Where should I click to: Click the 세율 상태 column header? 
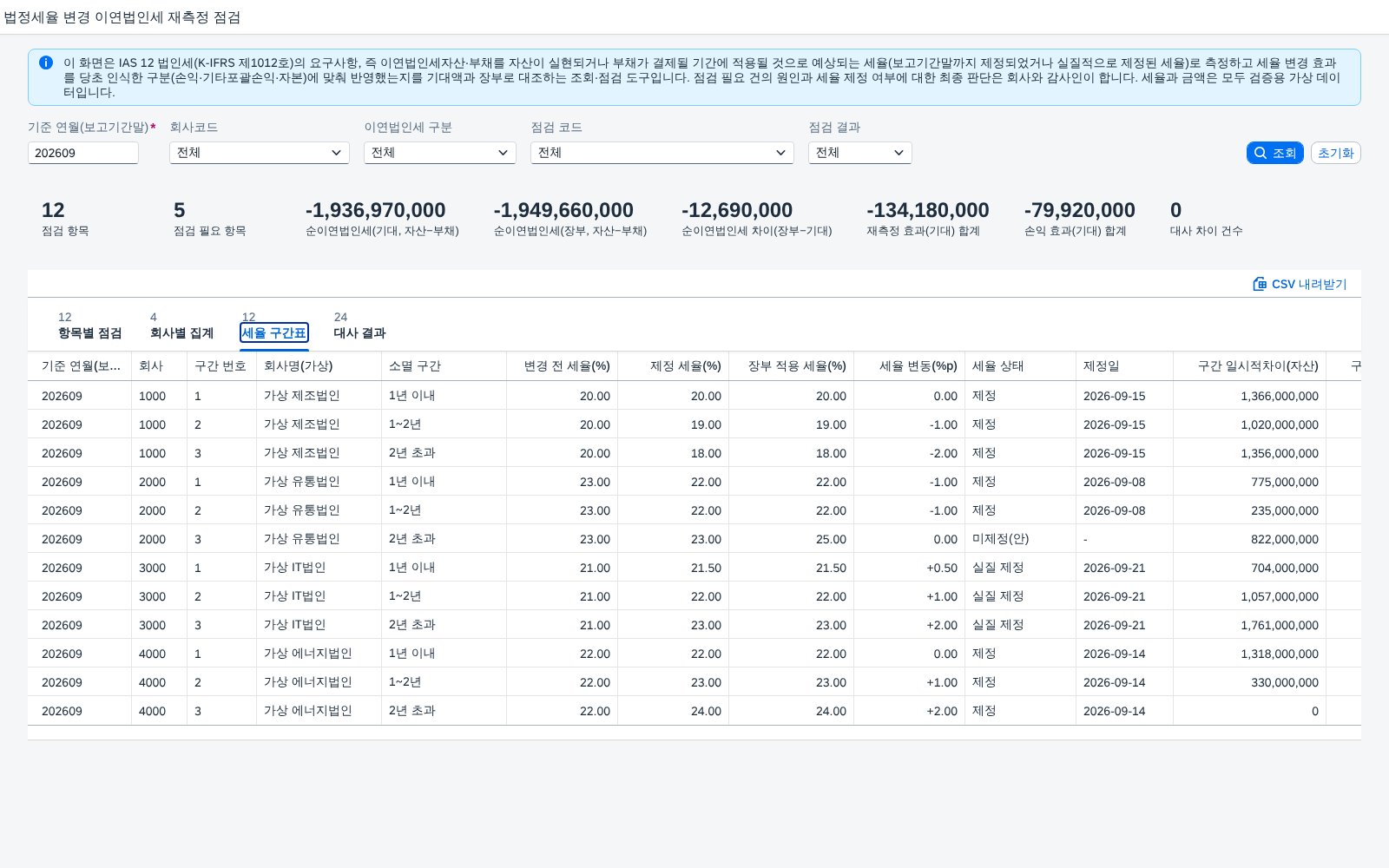click(x=1021, y=366)
